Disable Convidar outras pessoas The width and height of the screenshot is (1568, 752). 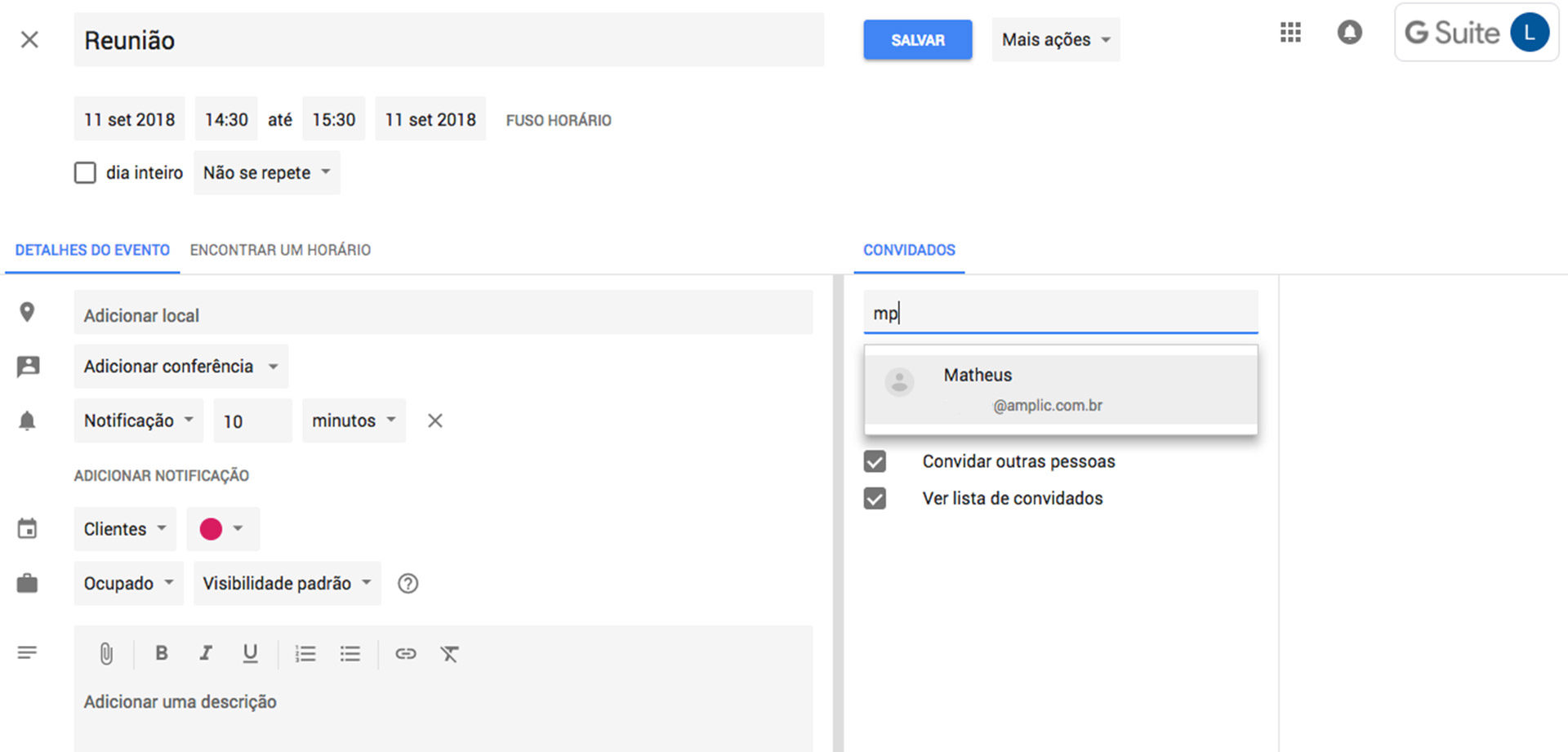click(x=875, y=461)
